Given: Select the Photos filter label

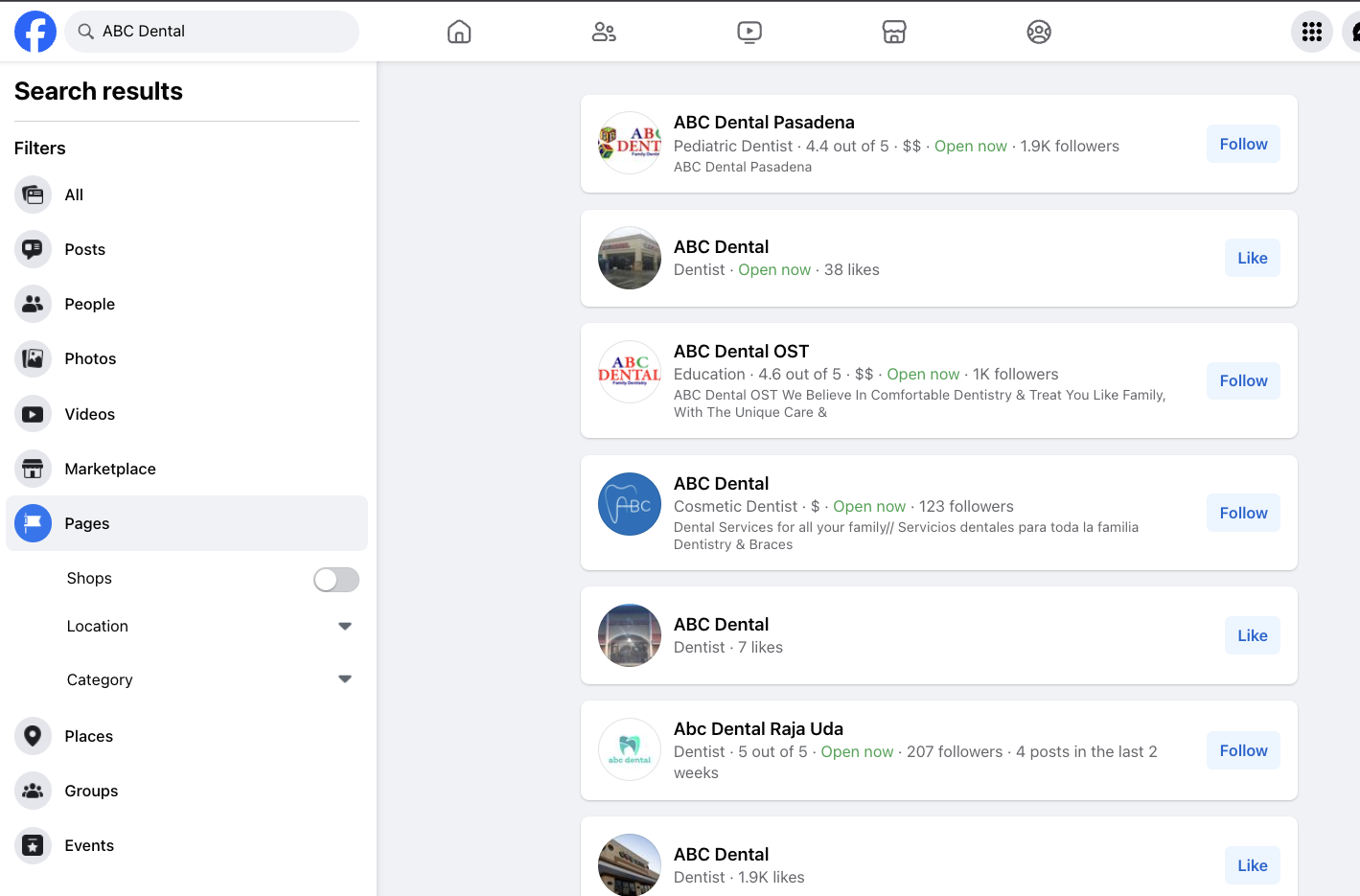Looking at the screenshot, I should 90,358.
